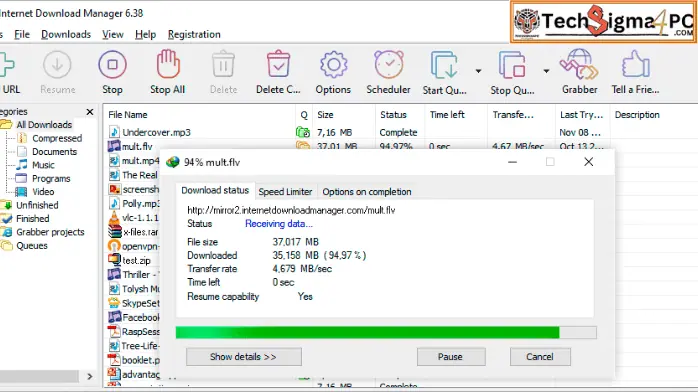The height and width of the screenshot is (392, 698).
Task: Click the Delete trash can icon
Action: (223, 65)
